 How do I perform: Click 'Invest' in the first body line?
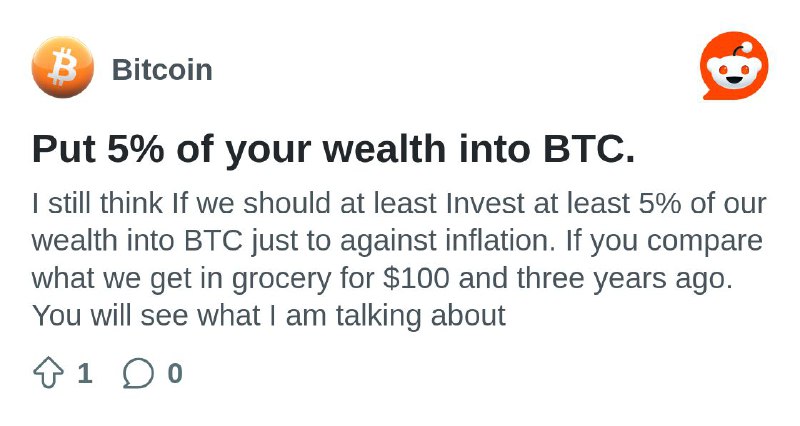pos(485,203)
